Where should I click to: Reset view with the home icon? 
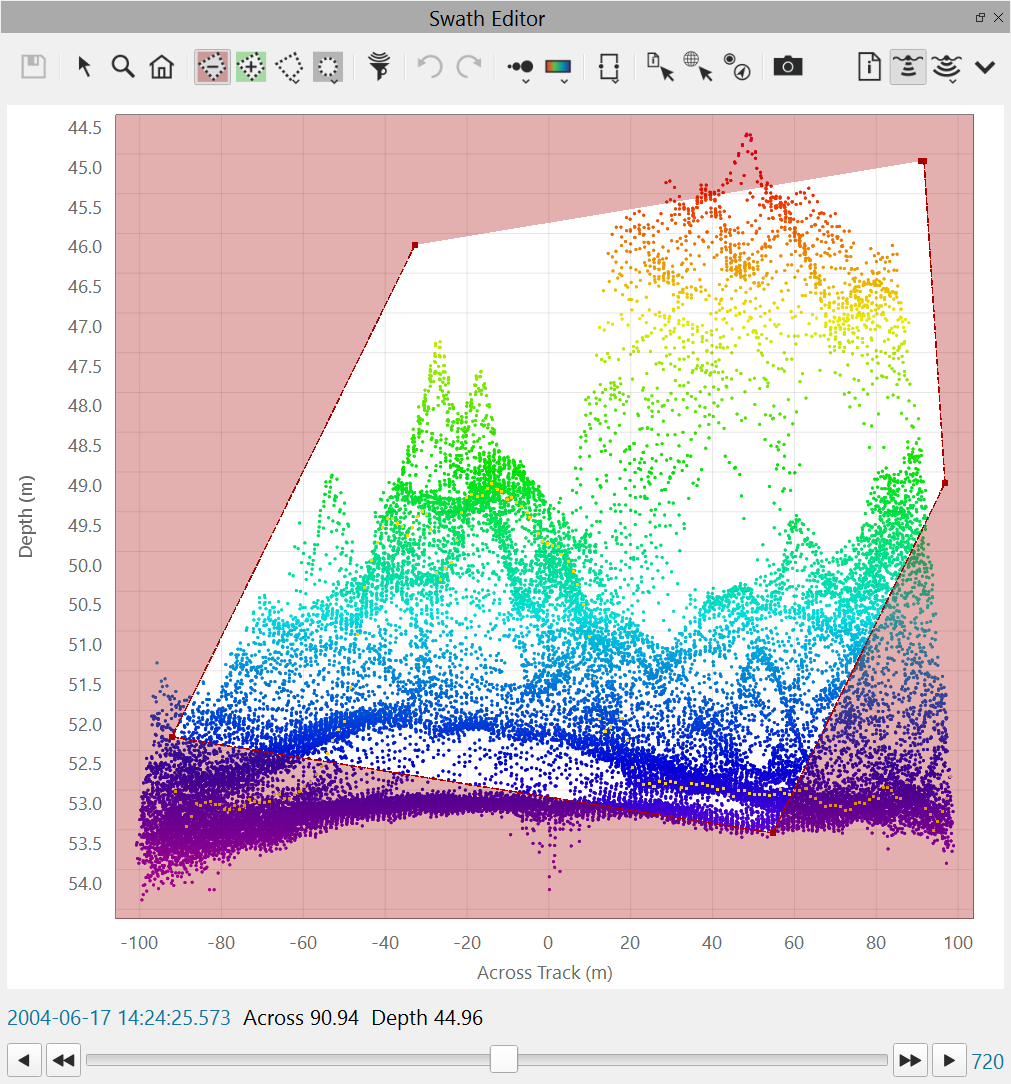coord(161,67)
